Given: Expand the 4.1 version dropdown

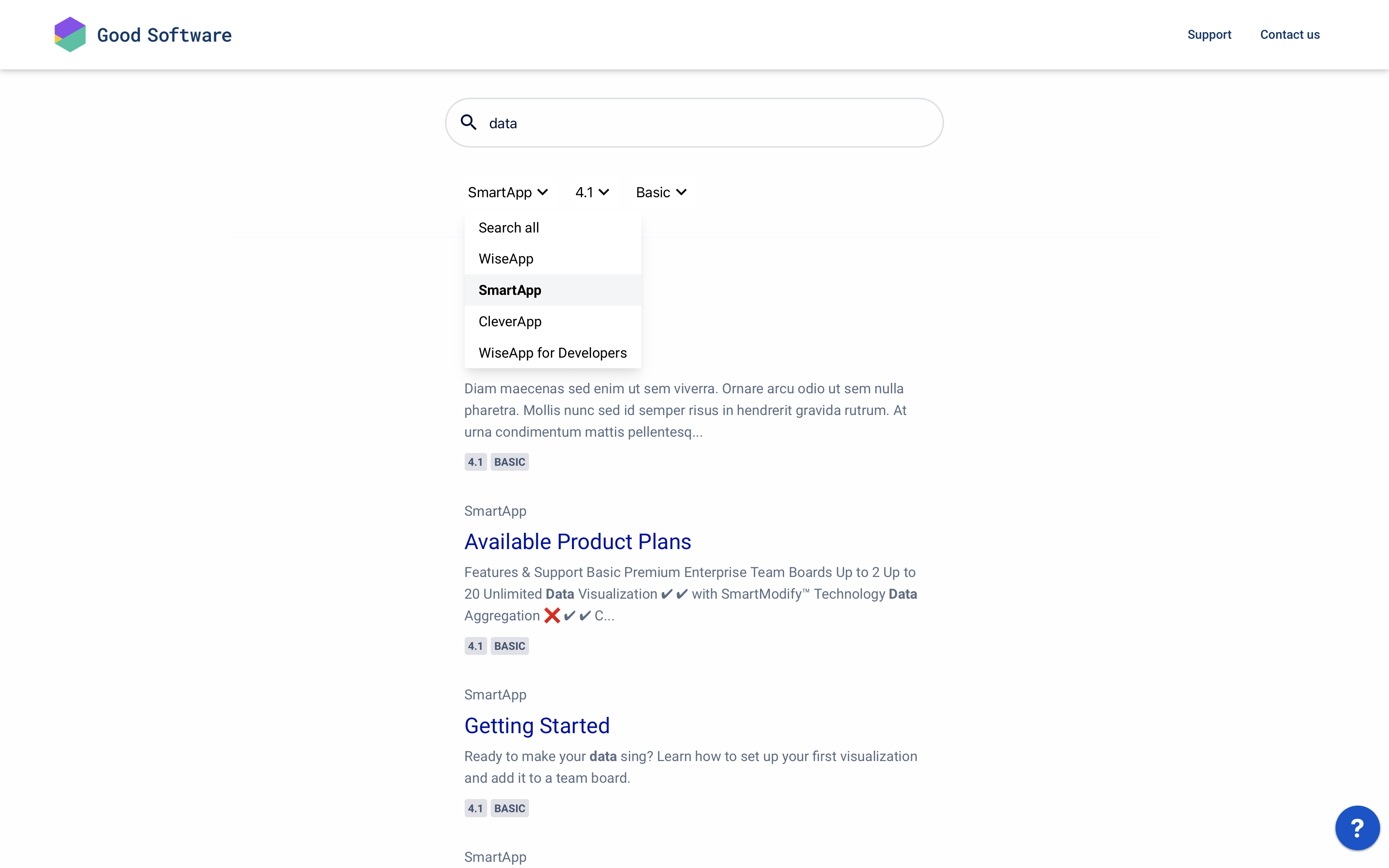Looking at the screenshot, I should click(592, 192).
